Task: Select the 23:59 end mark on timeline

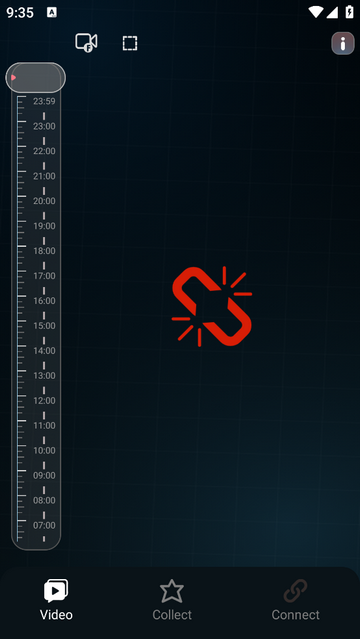Action: coord(44,101)
